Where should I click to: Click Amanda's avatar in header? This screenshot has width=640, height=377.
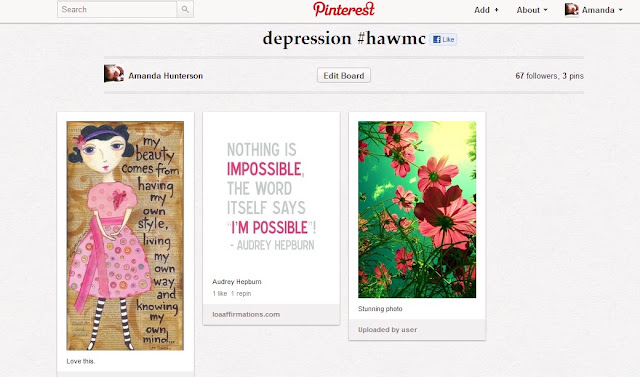point(571,10)
